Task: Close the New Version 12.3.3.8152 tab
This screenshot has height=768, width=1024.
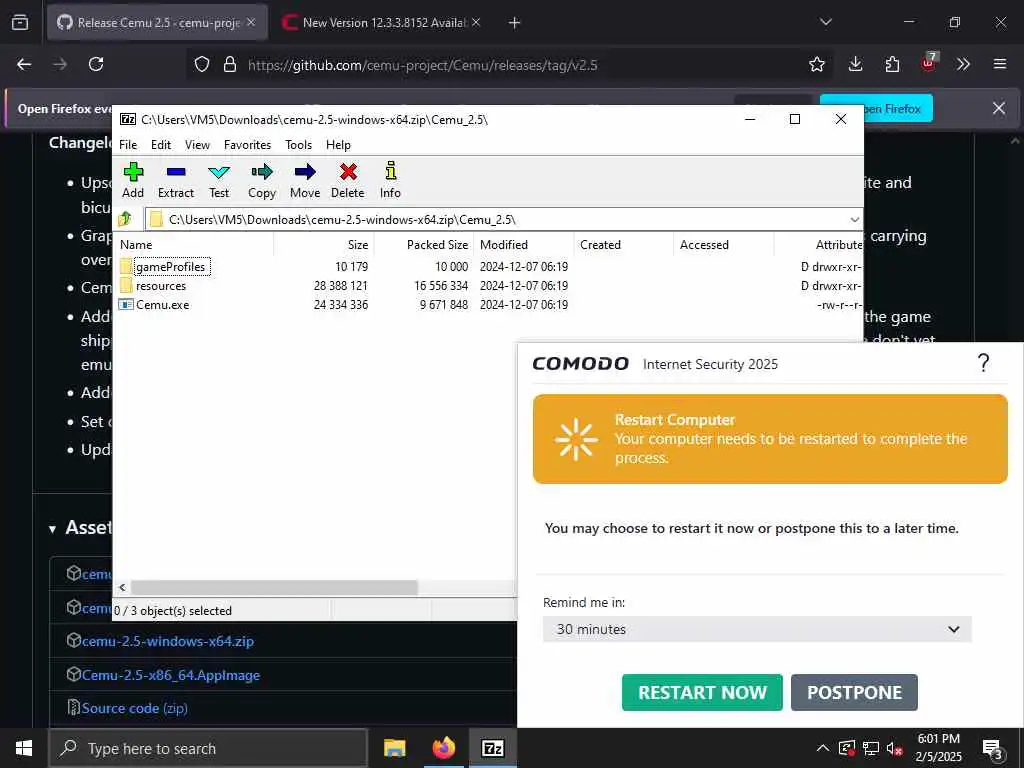Action: pyautogui.click(x=476, y=22)
